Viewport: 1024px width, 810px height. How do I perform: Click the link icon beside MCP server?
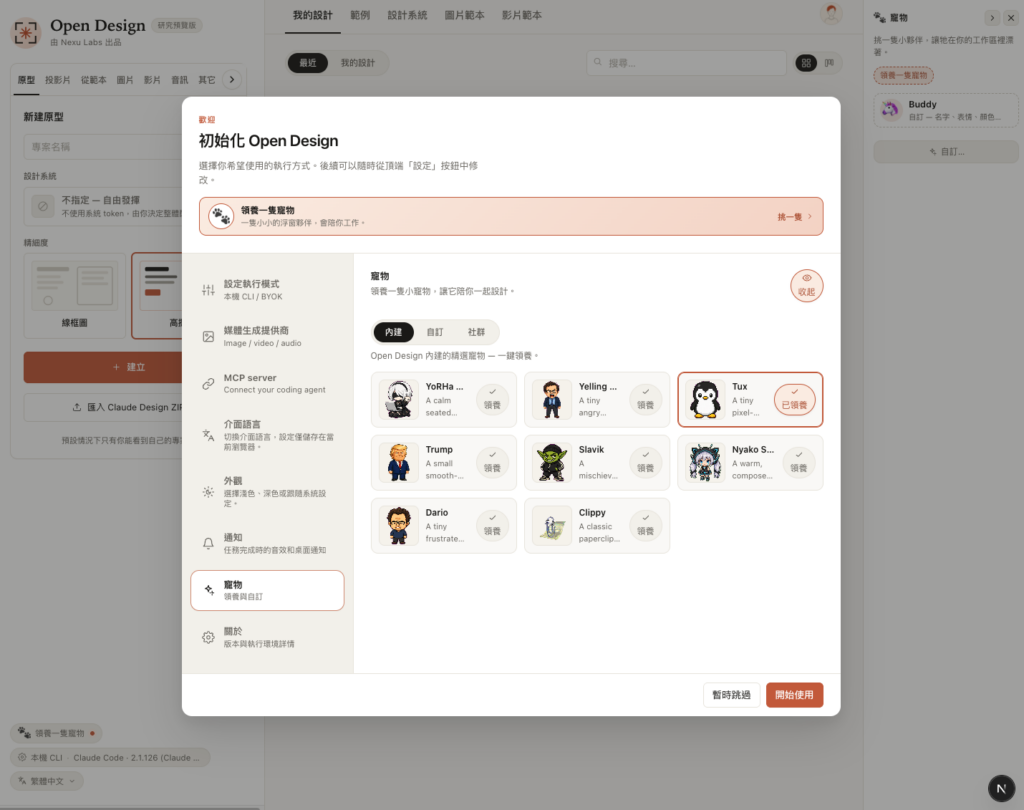[x=208, y=383]
